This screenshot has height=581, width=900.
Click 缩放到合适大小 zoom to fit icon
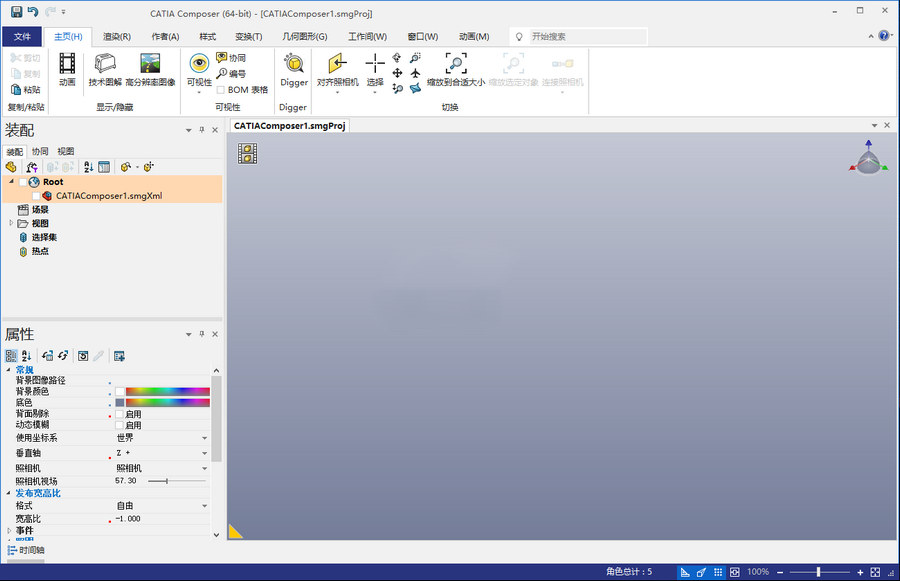(x=456, y=63)
